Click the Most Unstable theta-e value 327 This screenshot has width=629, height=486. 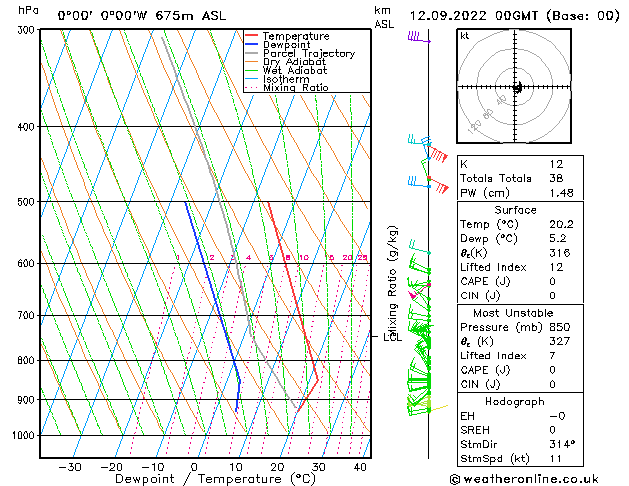click(x=560, y=341)
